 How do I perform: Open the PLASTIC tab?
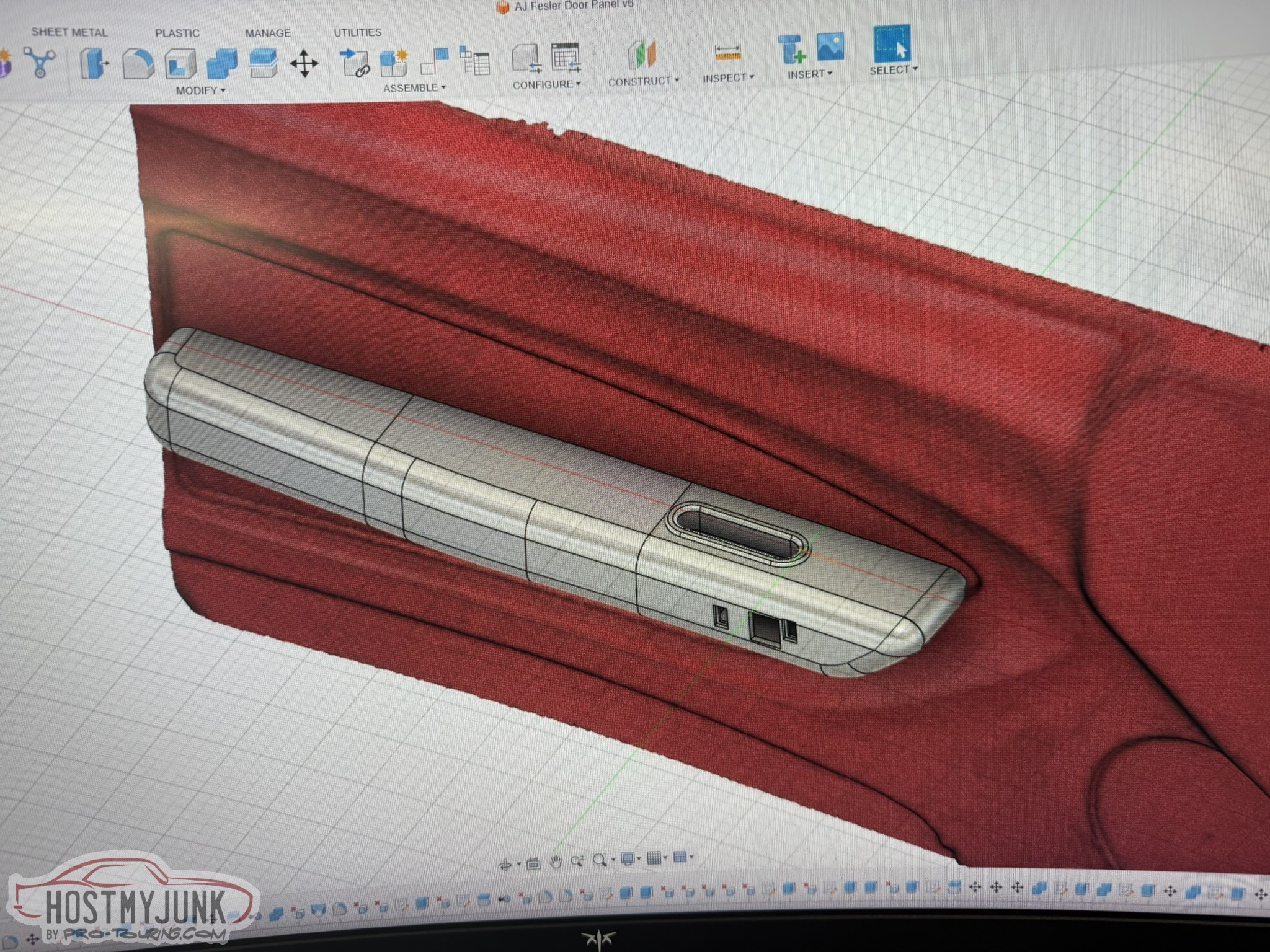point(177,33)
